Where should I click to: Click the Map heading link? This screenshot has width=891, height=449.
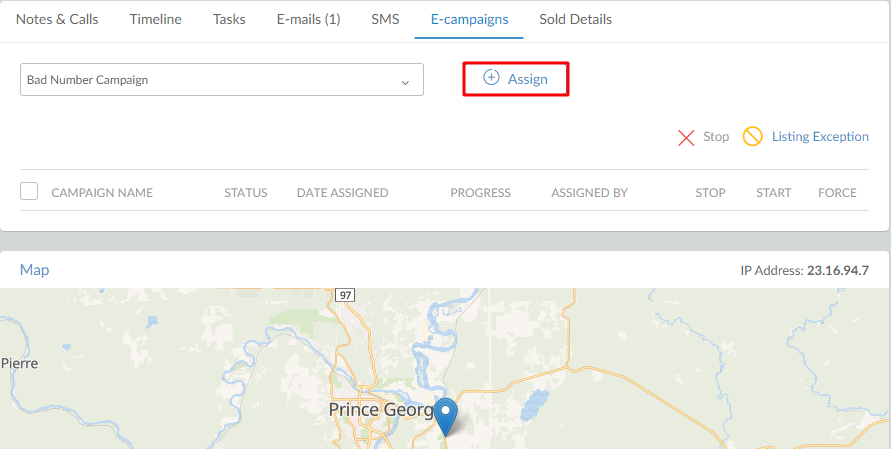coord(34,270)
